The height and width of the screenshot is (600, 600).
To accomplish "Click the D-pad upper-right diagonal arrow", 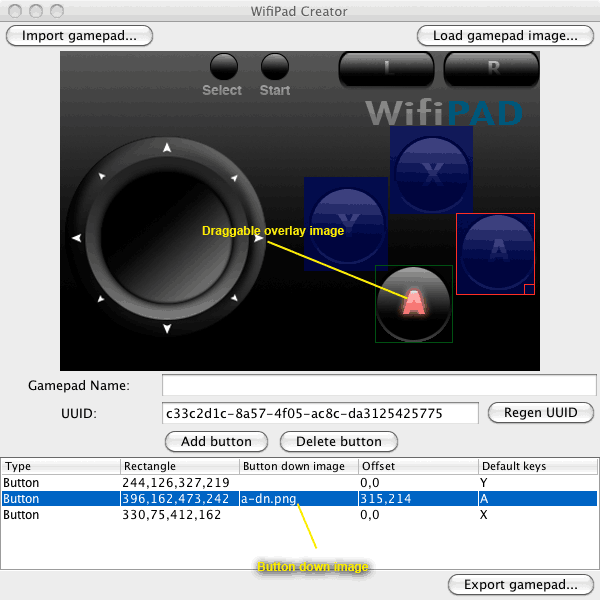I will (x=234, y=178).
